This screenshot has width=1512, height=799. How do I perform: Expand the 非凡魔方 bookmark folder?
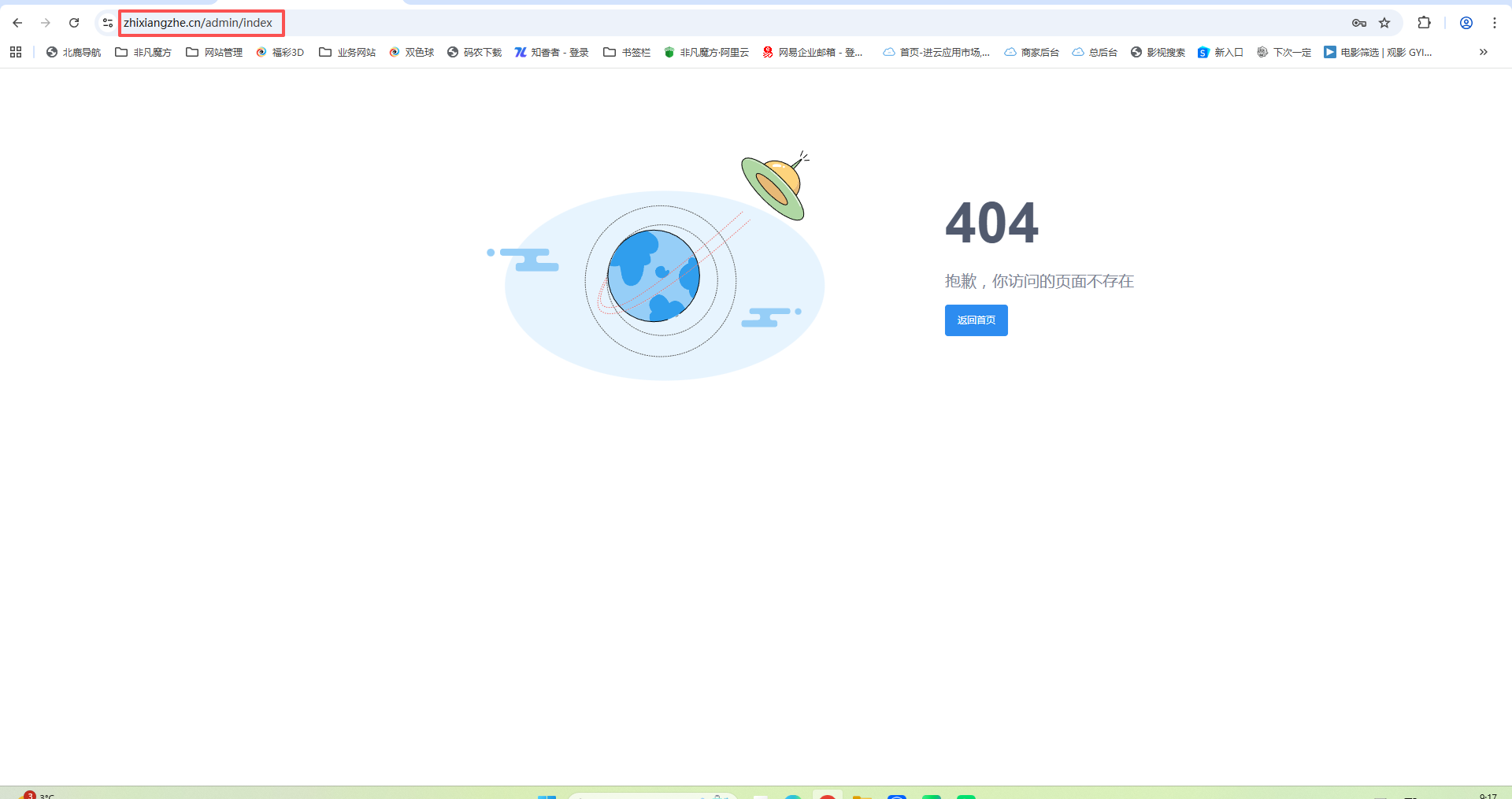(x=143, y=52)
